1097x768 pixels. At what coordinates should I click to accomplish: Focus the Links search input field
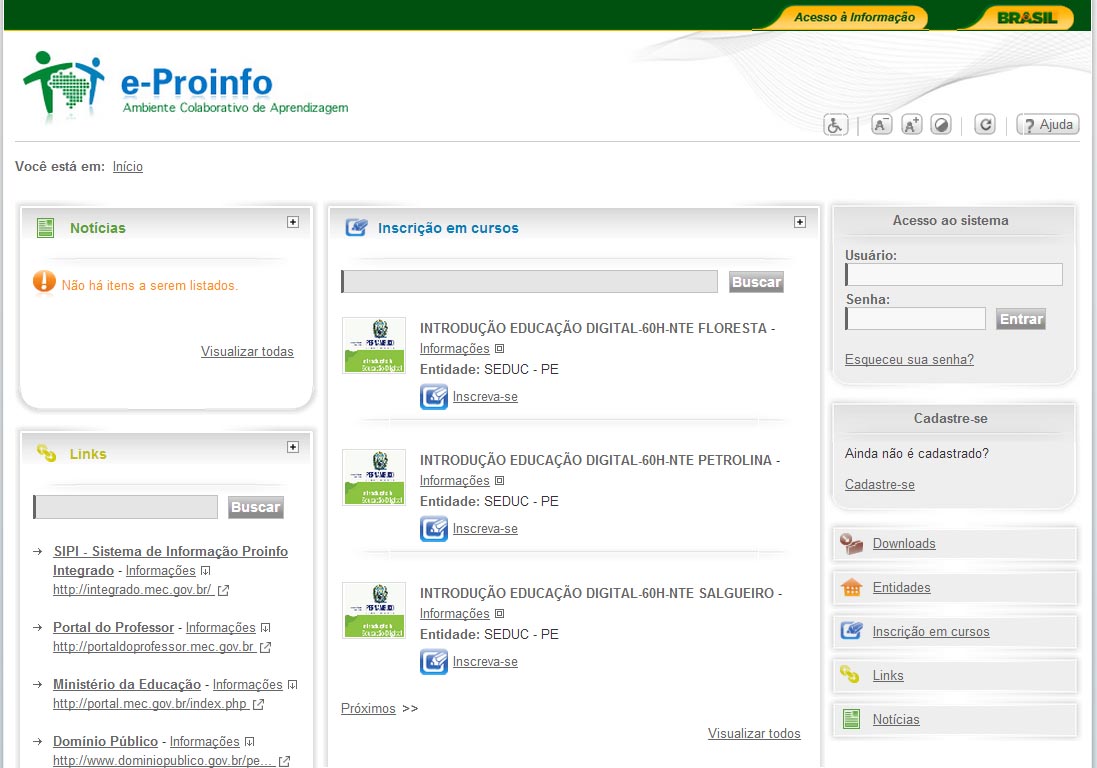(x=125, y=507)
